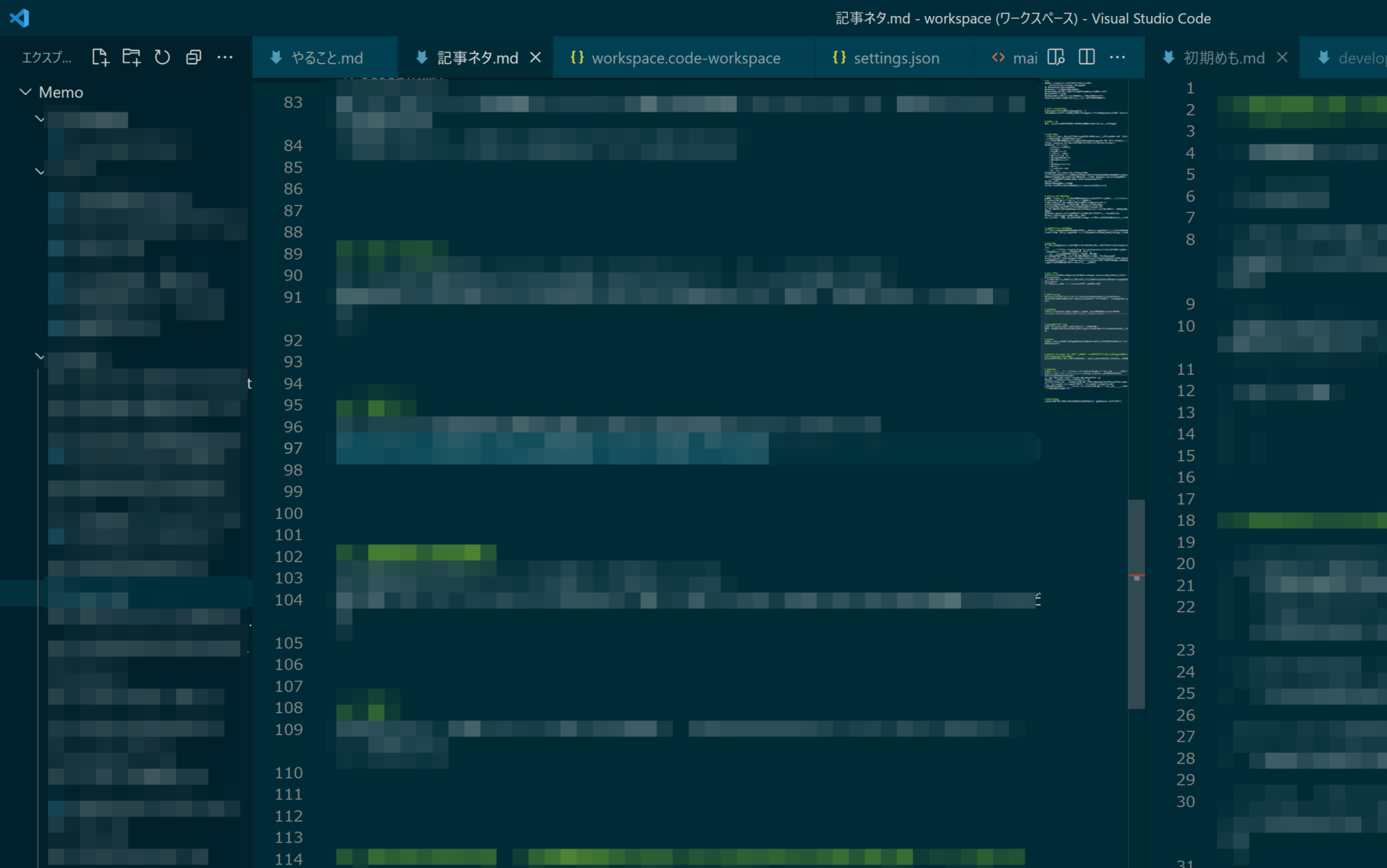
Task: Open the develop tab in right group
Action: coord(1345,58)
